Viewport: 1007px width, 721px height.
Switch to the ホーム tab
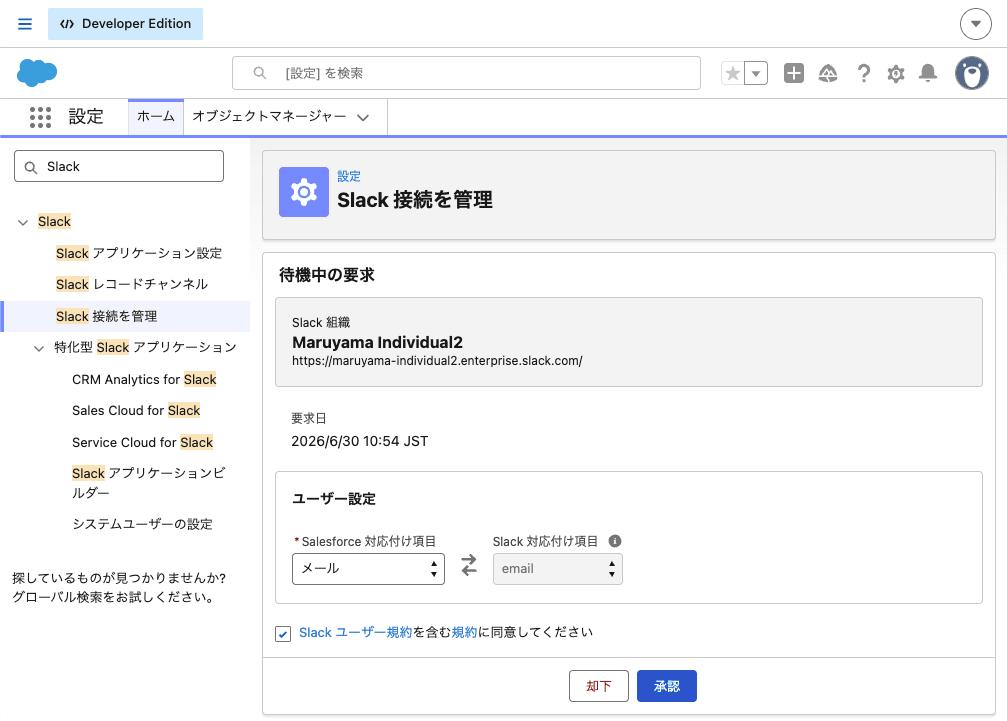[156, 116]
